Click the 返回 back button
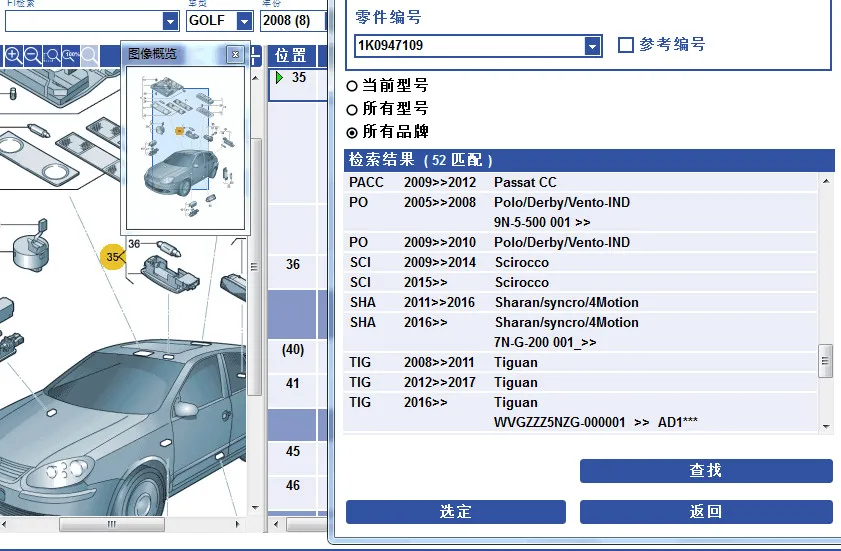Image resolution: width=841 pixels, height=551 pixels. [x=706, y=512]
